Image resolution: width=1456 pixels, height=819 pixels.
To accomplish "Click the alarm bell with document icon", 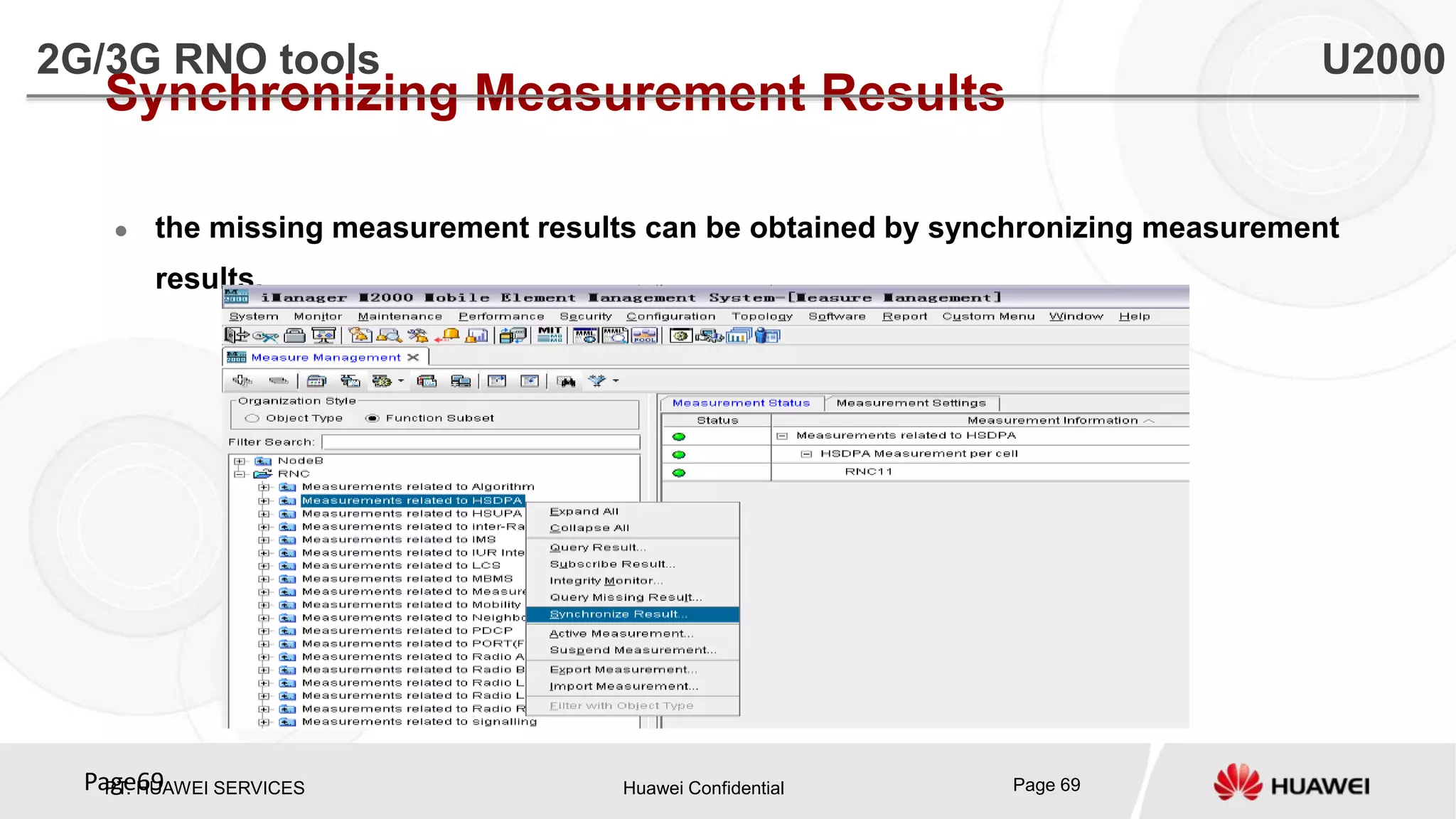I will click(360, 335).
